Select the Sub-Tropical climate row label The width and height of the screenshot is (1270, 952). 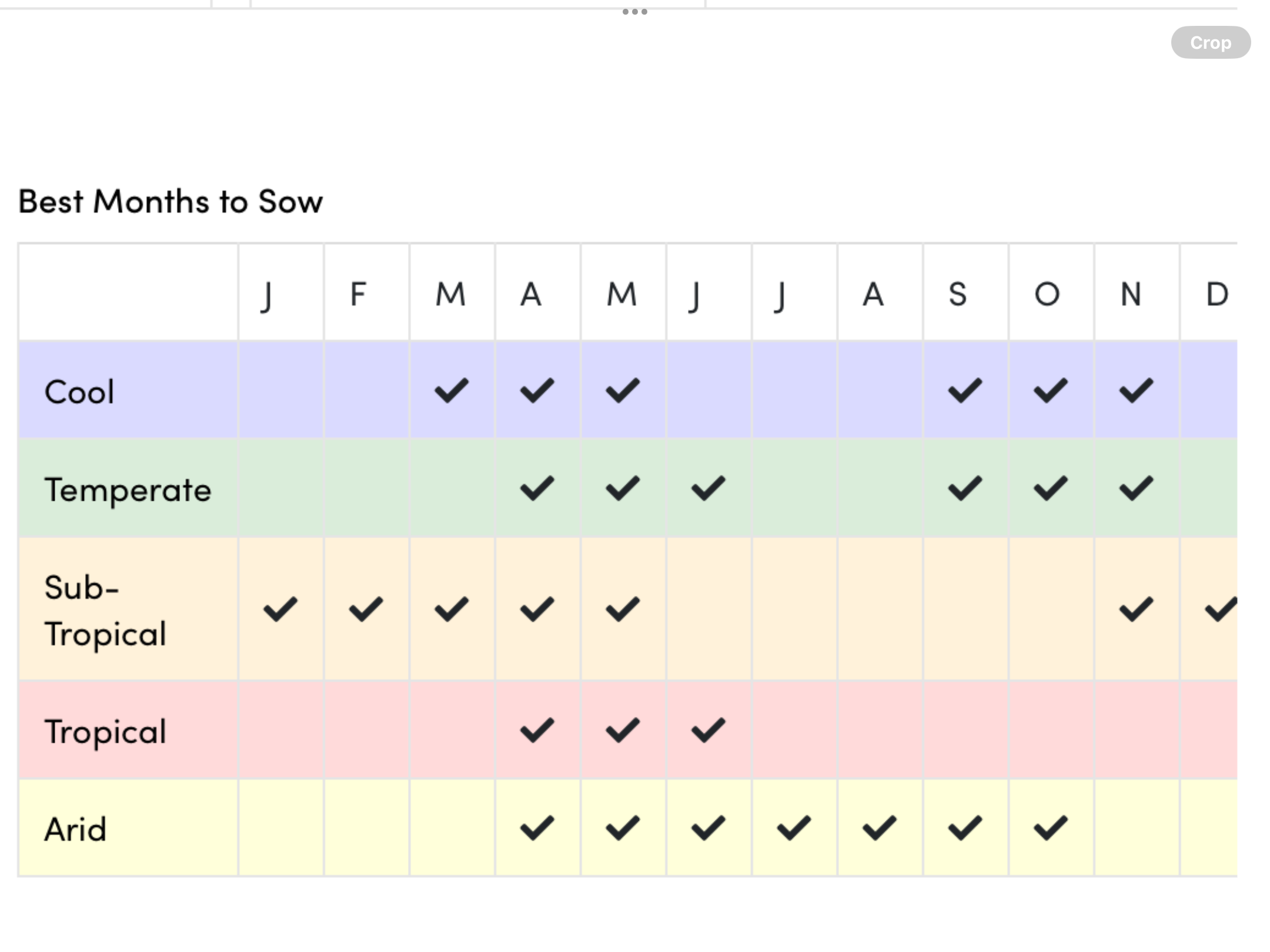point(105,610)
